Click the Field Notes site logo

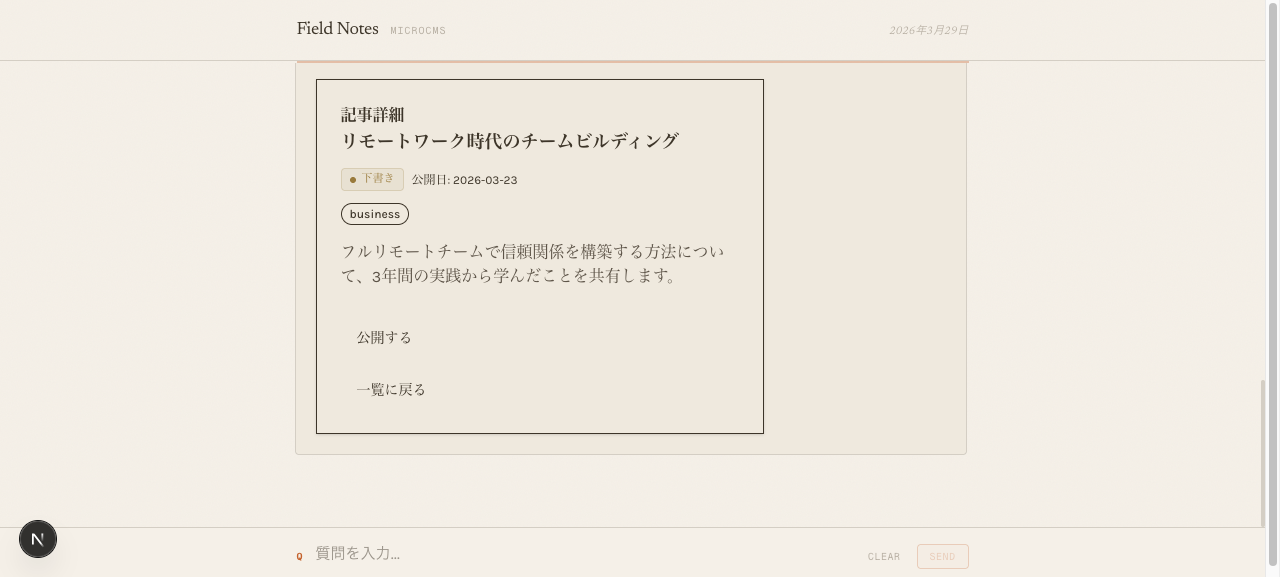click(x=337, y=29)
